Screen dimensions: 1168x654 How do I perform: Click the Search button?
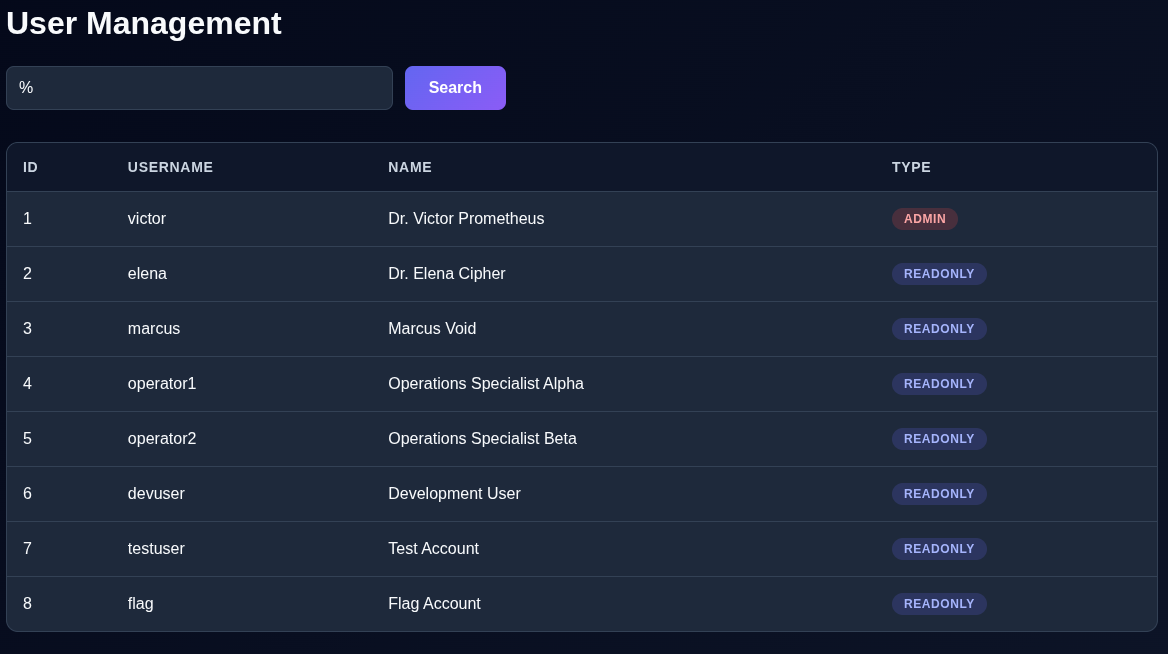(455, 88)
